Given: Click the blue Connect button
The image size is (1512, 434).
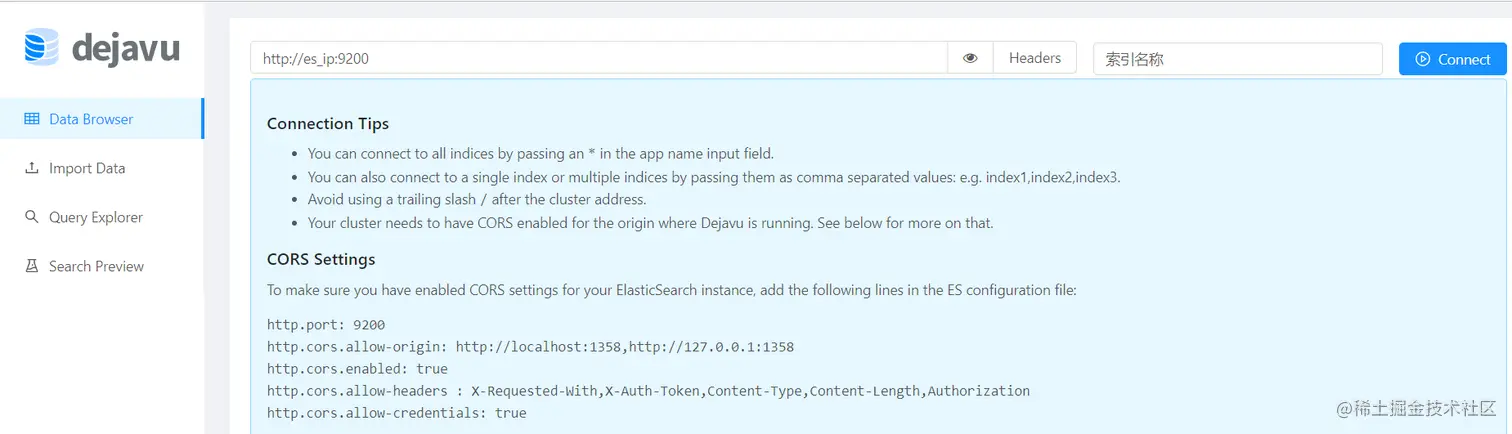Looking at the screenshot, I should pos(1453,59).
